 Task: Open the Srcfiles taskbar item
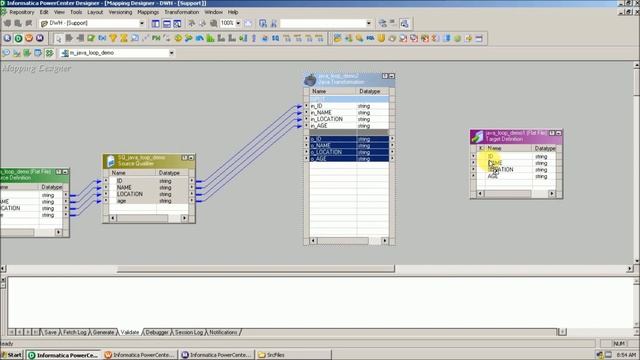[293, 355]
